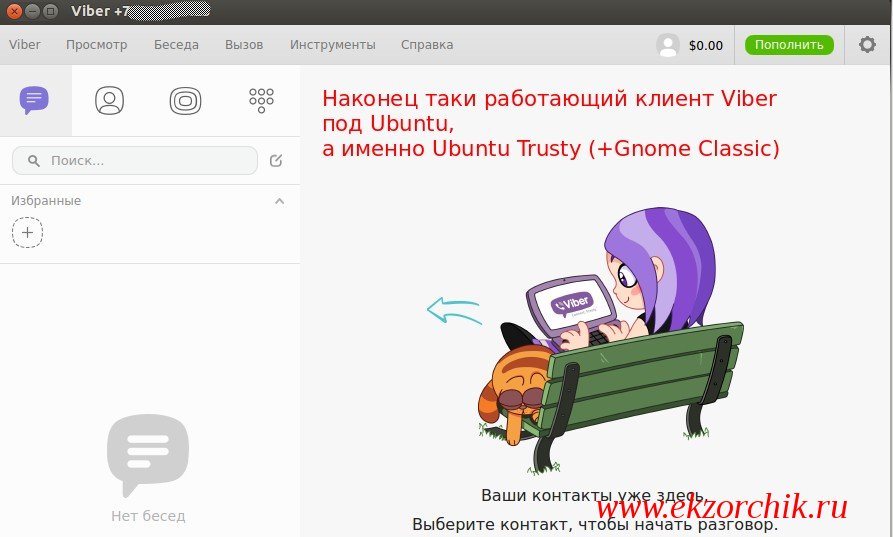Open the dial pad tab icon

tap(261, 100)
